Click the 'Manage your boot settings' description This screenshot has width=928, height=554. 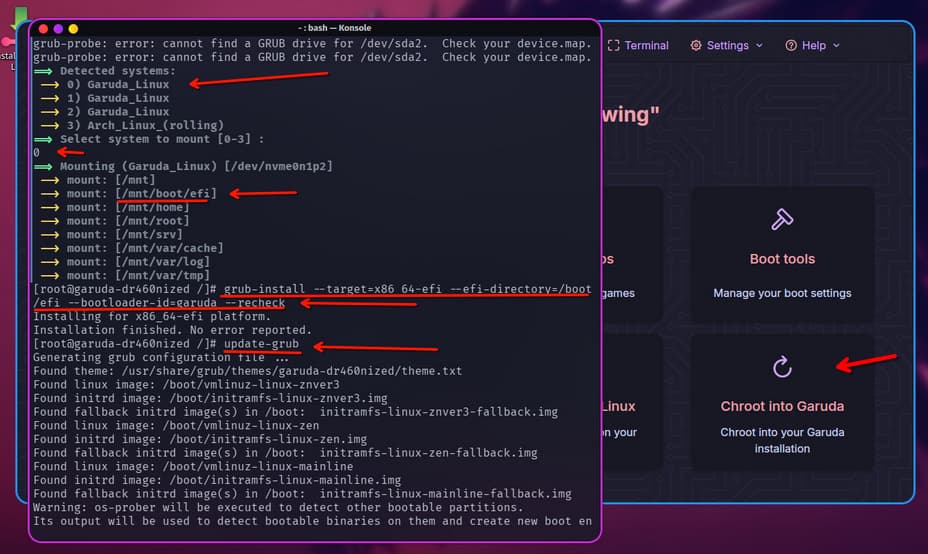(x=782, y=293)
